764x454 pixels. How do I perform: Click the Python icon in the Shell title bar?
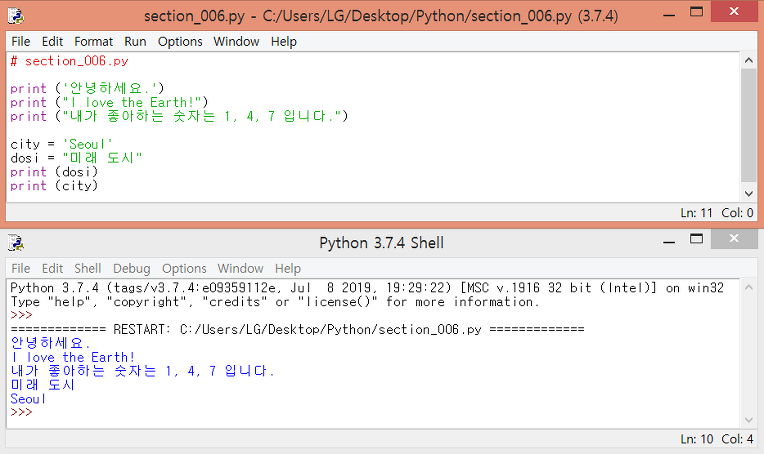pyautogui.click(x=16, y=243)
